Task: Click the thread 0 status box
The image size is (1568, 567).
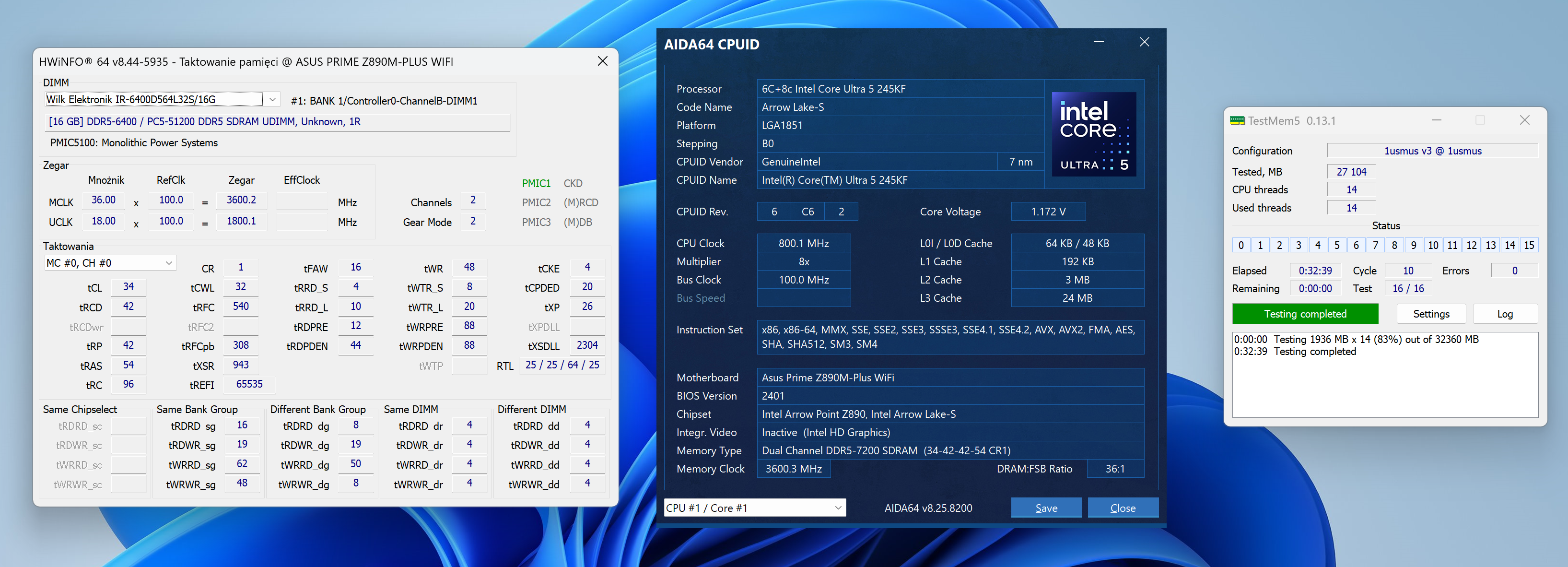Action: point(1241,246)
